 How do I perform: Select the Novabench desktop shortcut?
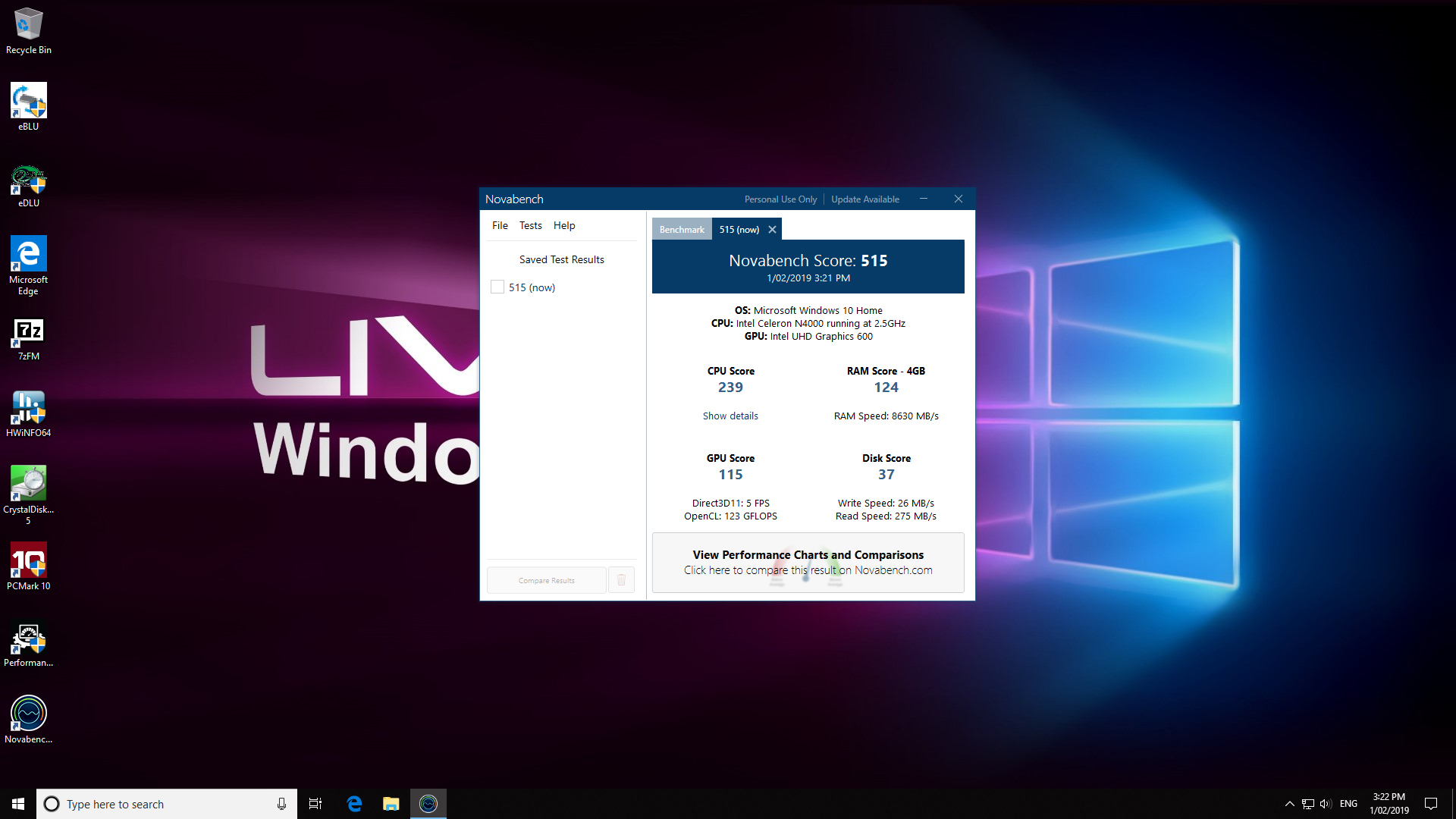tap(29, 720)
